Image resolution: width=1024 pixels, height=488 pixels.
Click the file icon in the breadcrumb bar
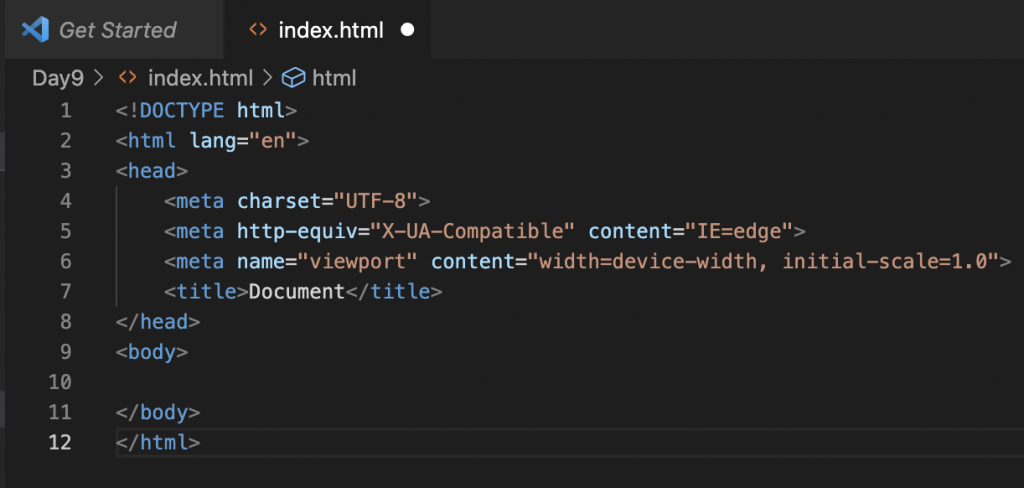coord(127,77)
